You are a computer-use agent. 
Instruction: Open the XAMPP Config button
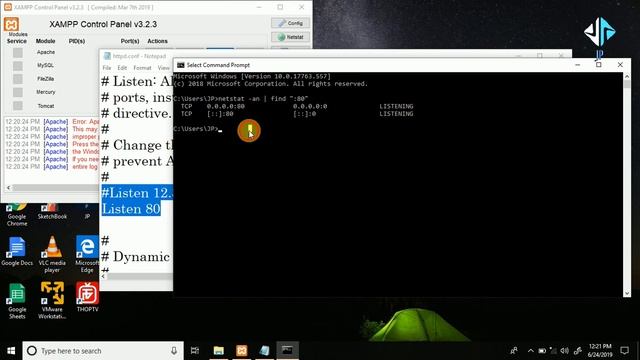[x=290, y=23]
